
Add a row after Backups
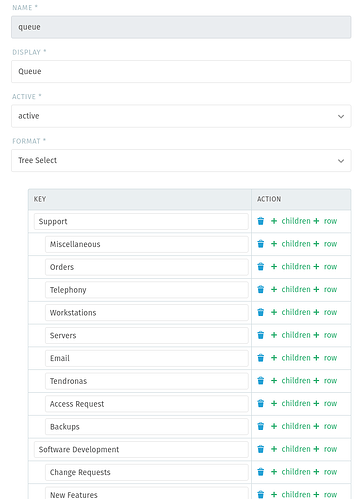(325, 426)
